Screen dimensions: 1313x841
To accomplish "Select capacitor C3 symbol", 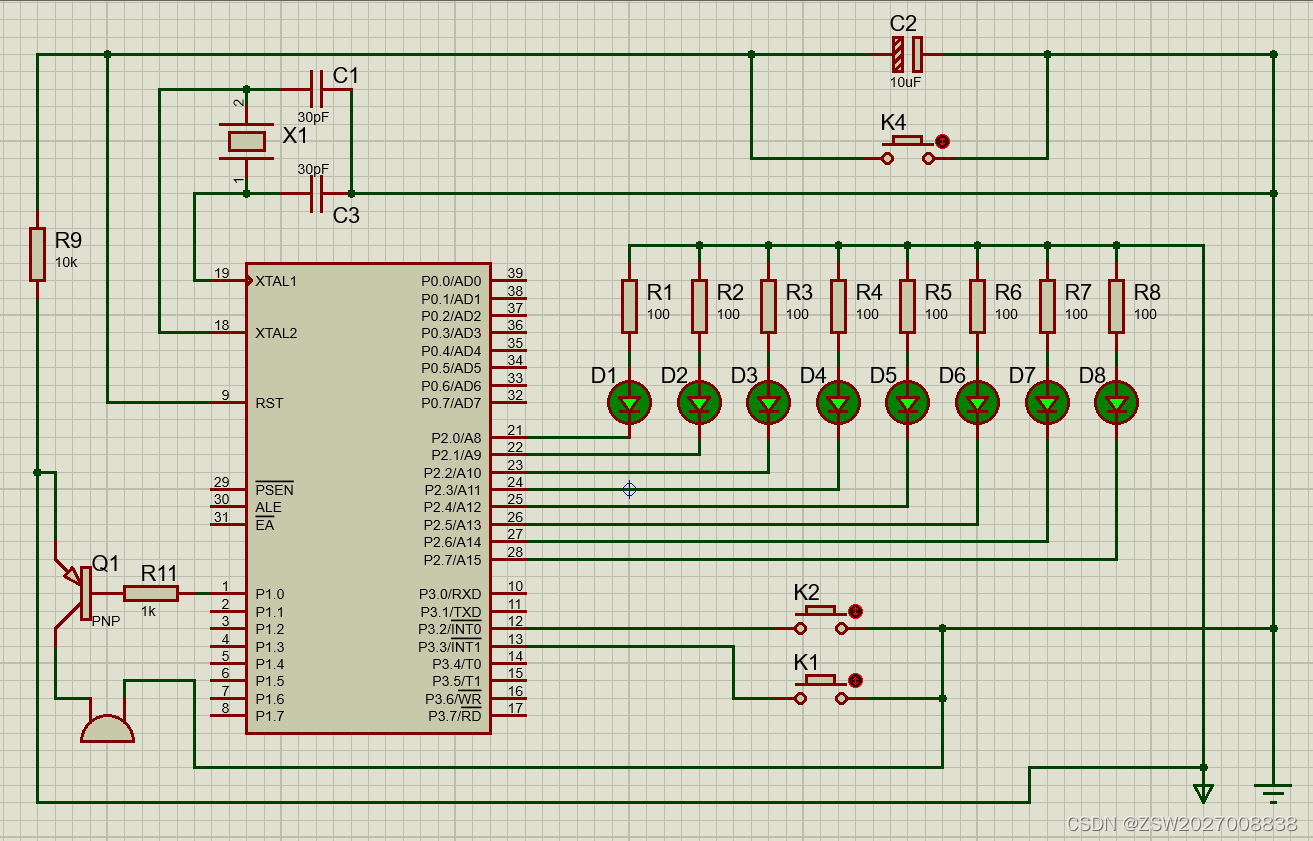I will 317,193.
